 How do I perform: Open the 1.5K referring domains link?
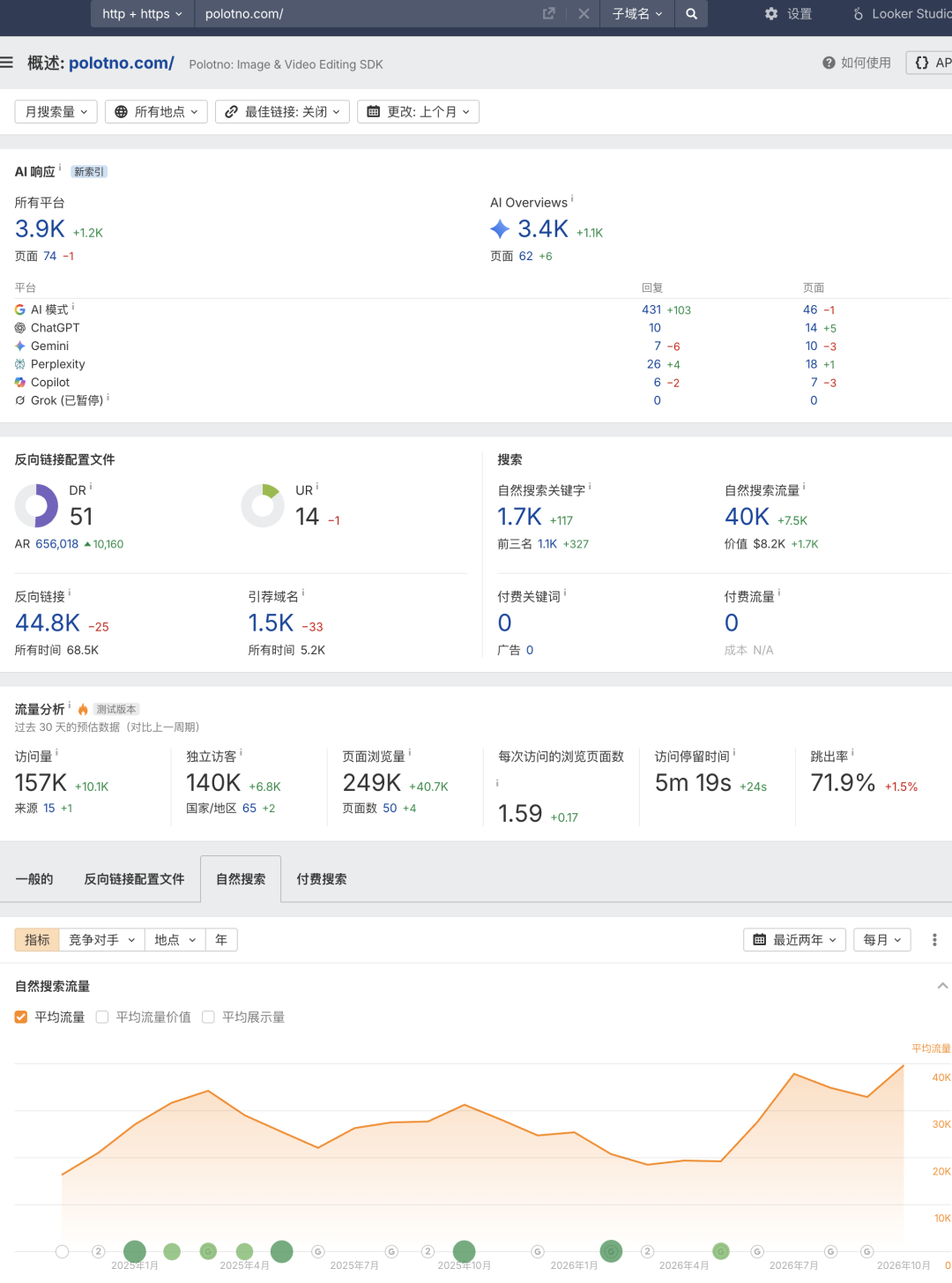pyautogui.click(x=271, y=623)
